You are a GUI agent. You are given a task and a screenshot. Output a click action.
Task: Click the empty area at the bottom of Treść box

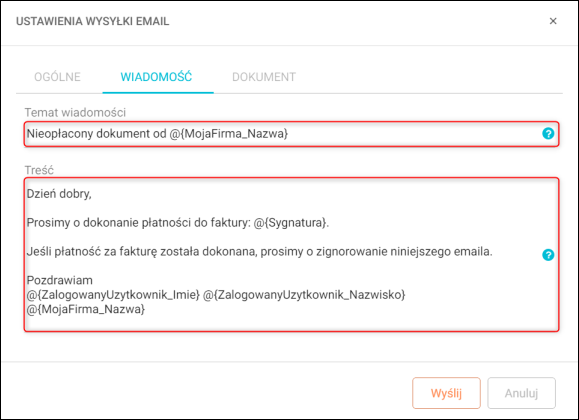(x=292, y=323)
